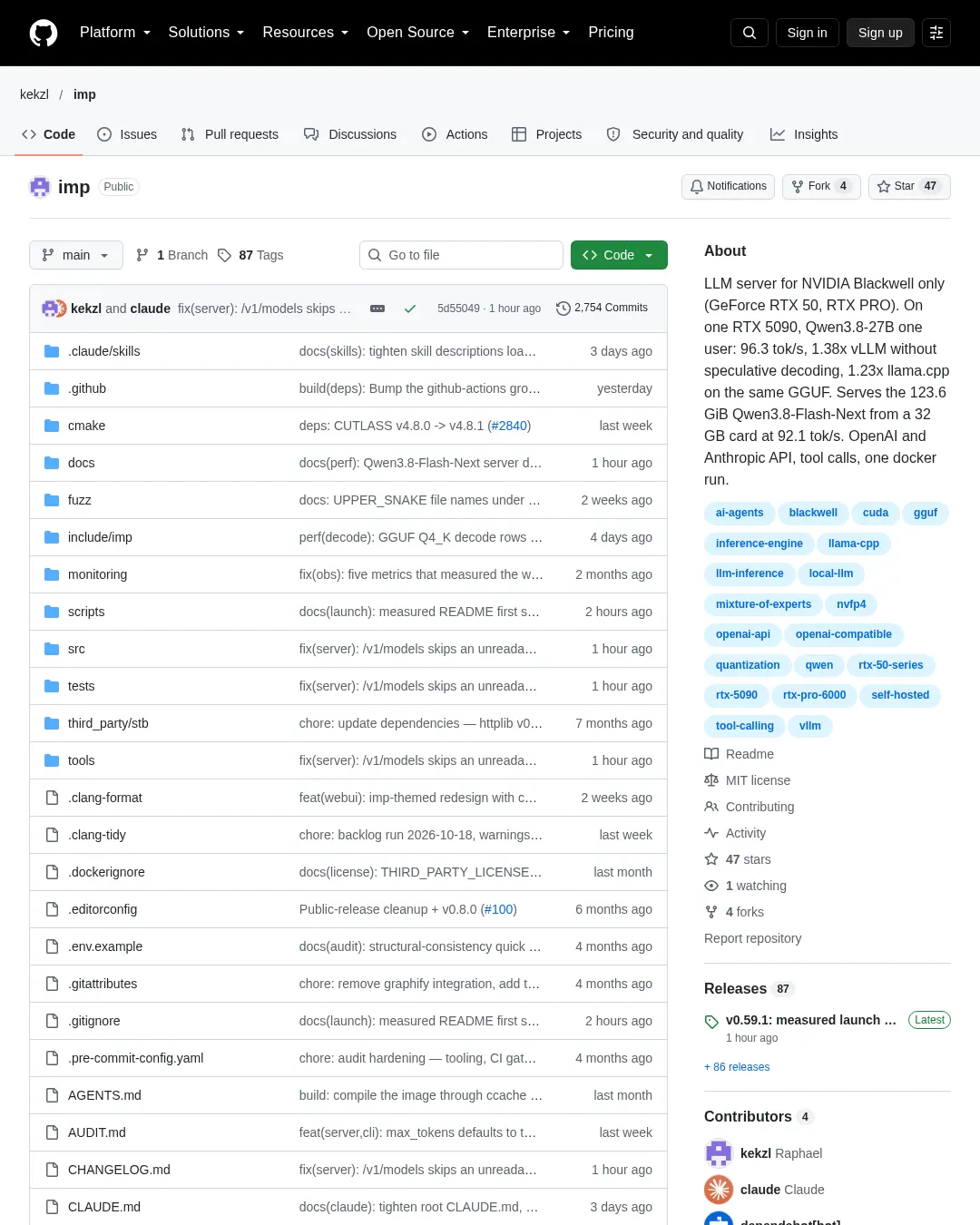
Task: Click the green check status icon
Action: (x=410, y=309)
